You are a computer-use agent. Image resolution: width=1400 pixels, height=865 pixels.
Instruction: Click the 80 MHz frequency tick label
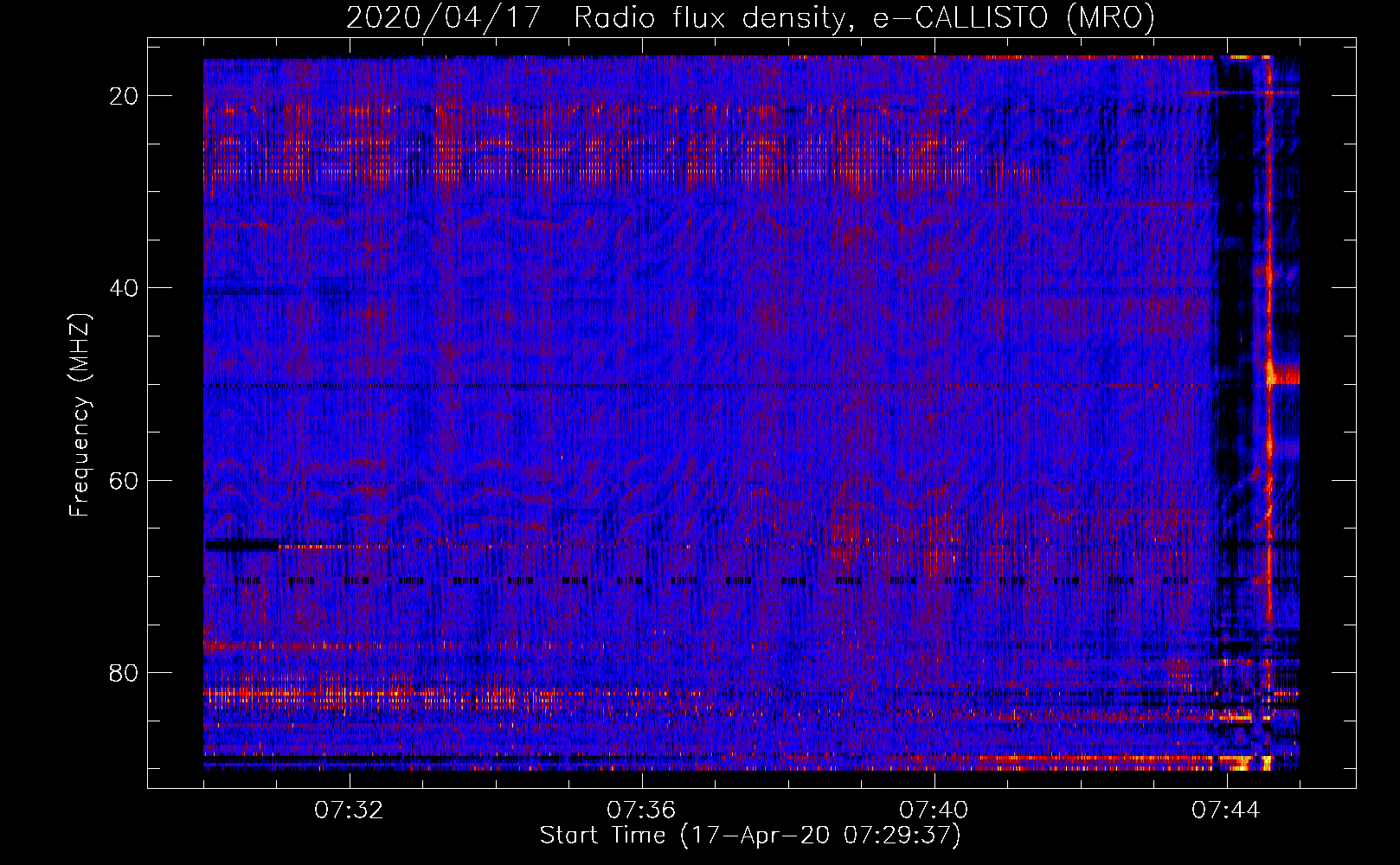pyautogui.click(x=124, y=672)
